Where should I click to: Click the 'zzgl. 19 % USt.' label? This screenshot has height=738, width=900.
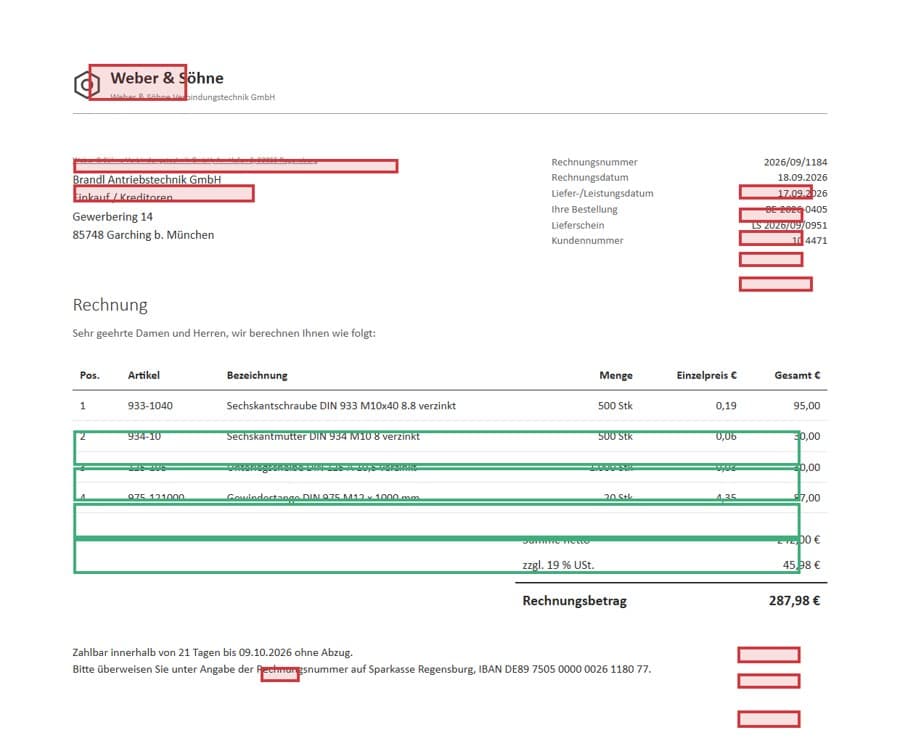[558, 565]
